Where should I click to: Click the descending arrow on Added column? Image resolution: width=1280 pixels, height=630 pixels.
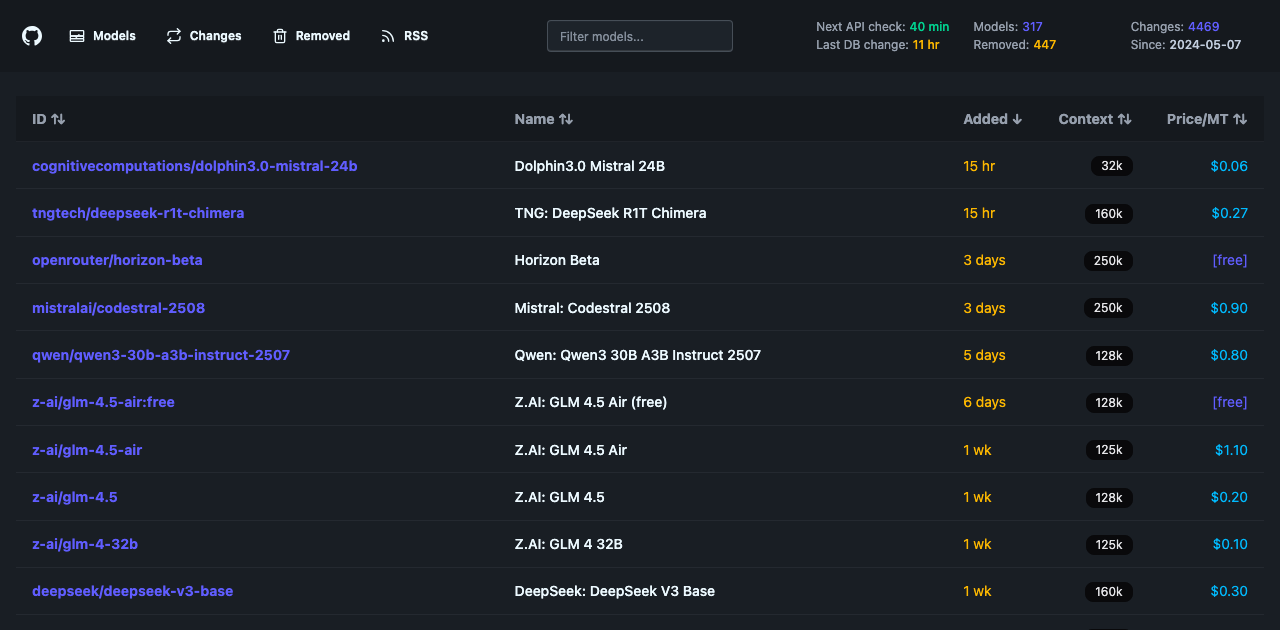(1017, 118)
